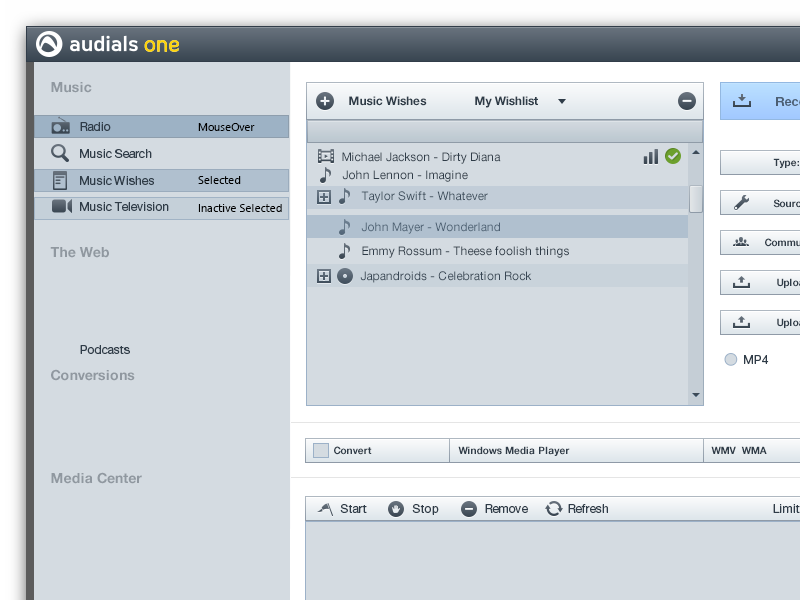This screenshot has height=600, width=800.
Task: Toggle the Convert checkbox
Action: point(320,451)
